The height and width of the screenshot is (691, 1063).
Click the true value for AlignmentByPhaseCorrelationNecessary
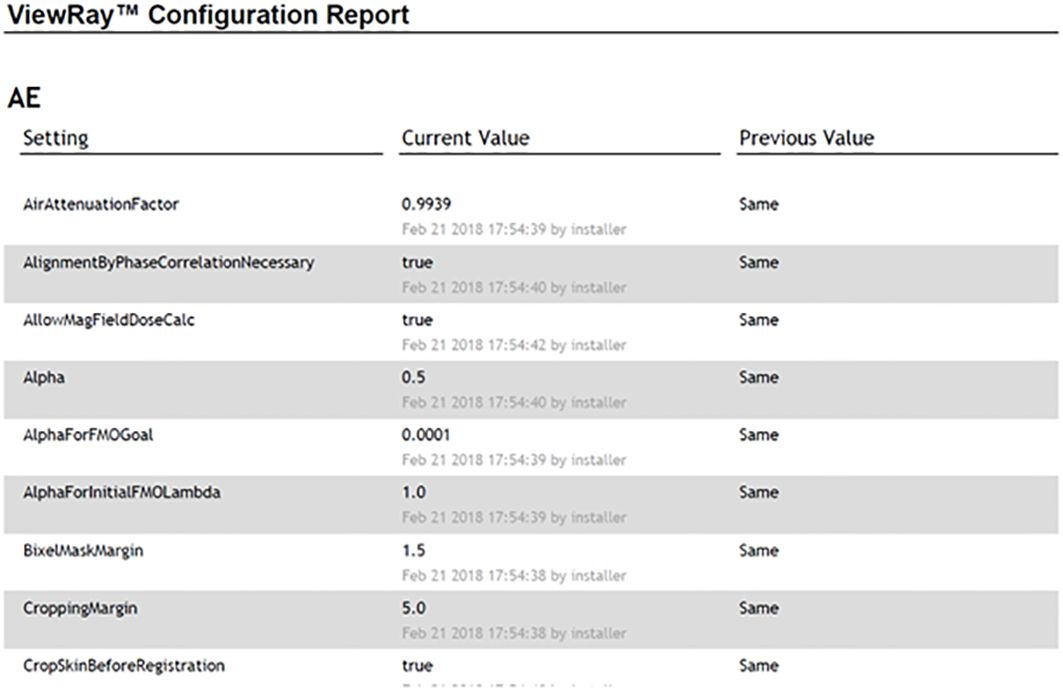coord(417,262)
